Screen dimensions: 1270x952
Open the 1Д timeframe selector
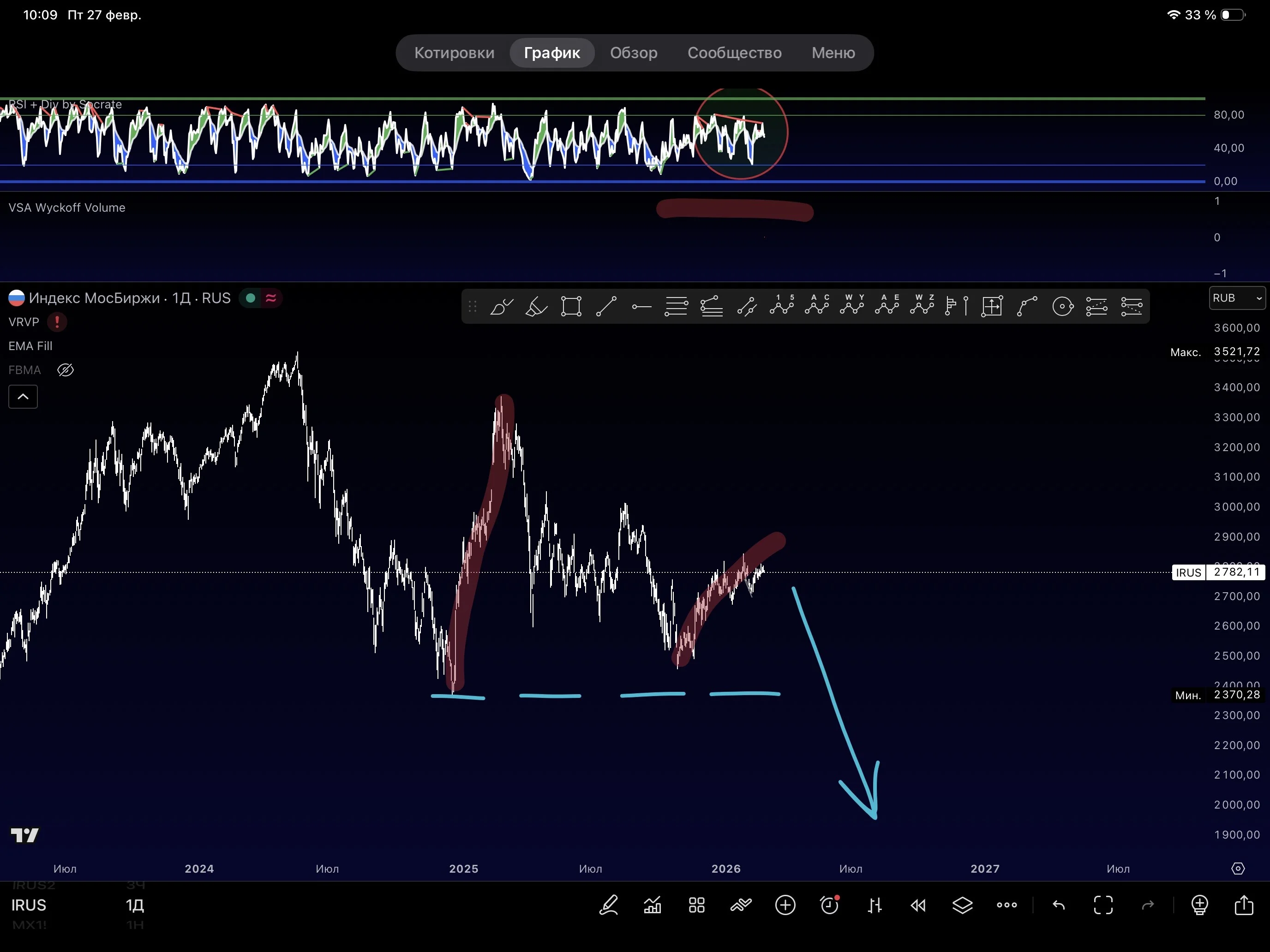pos(135,905)
